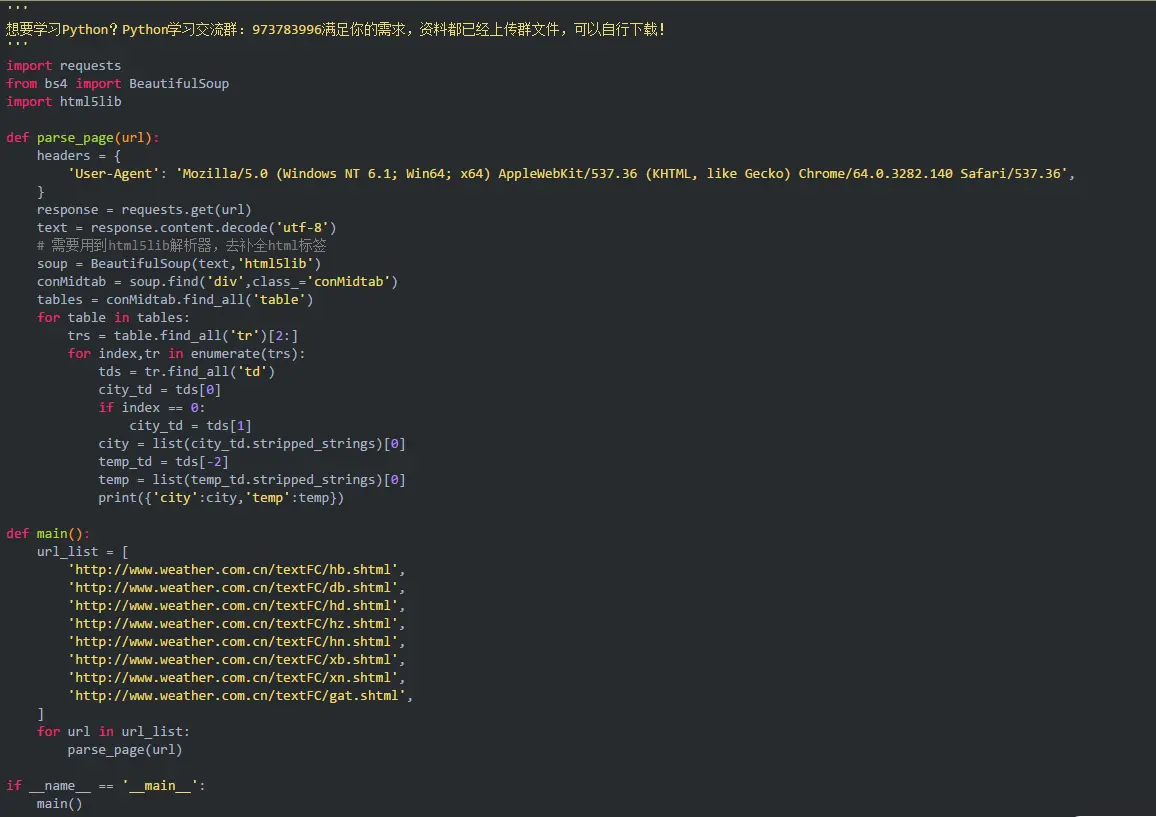Screen dimensions: 1156x817
Task: Click the Chinese Python study group docstring line
Action: (x=335, y=29)
